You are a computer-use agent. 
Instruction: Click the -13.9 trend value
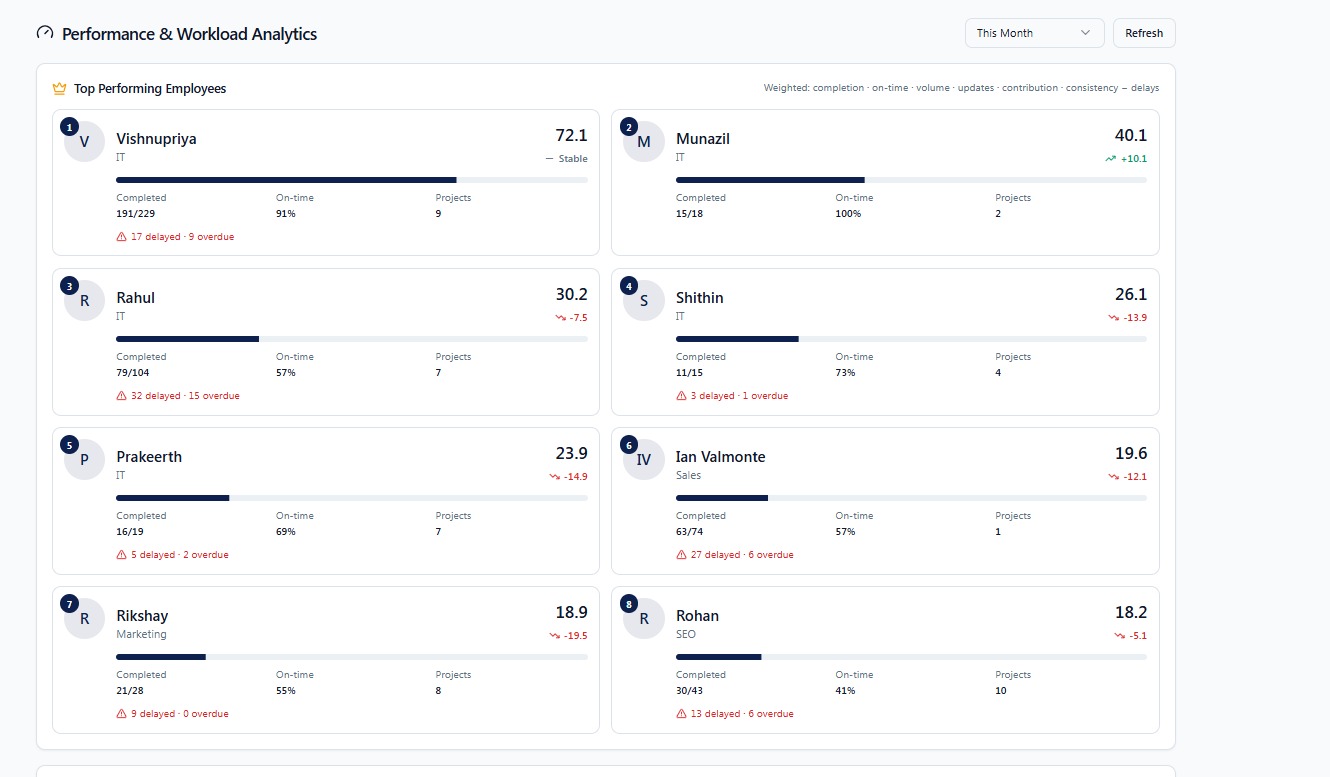[1135, 318]
